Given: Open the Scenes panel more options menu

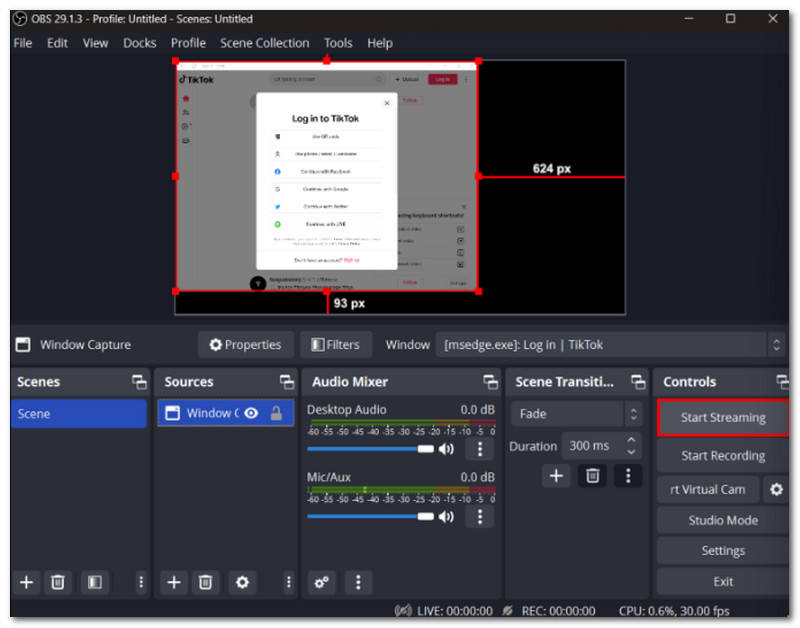Looking at the screenshot, I should click(x=141, y=582).
